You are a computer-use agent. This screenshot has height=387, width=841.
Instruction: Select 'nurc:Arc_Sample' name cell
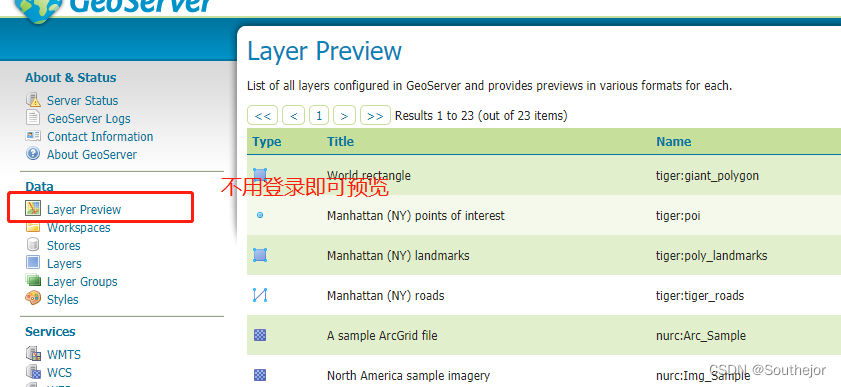click(x=701, y=336)
